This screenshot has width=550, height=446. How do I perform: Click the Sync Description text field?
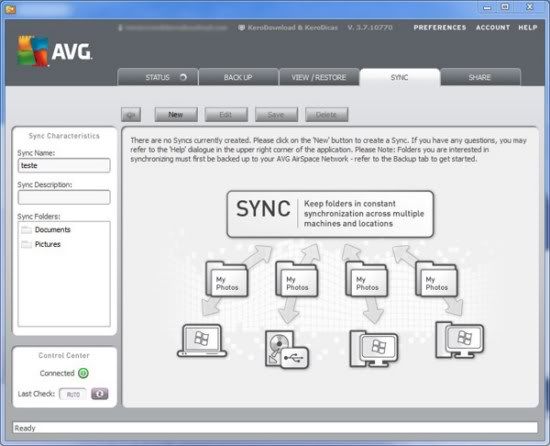point(64,197)
